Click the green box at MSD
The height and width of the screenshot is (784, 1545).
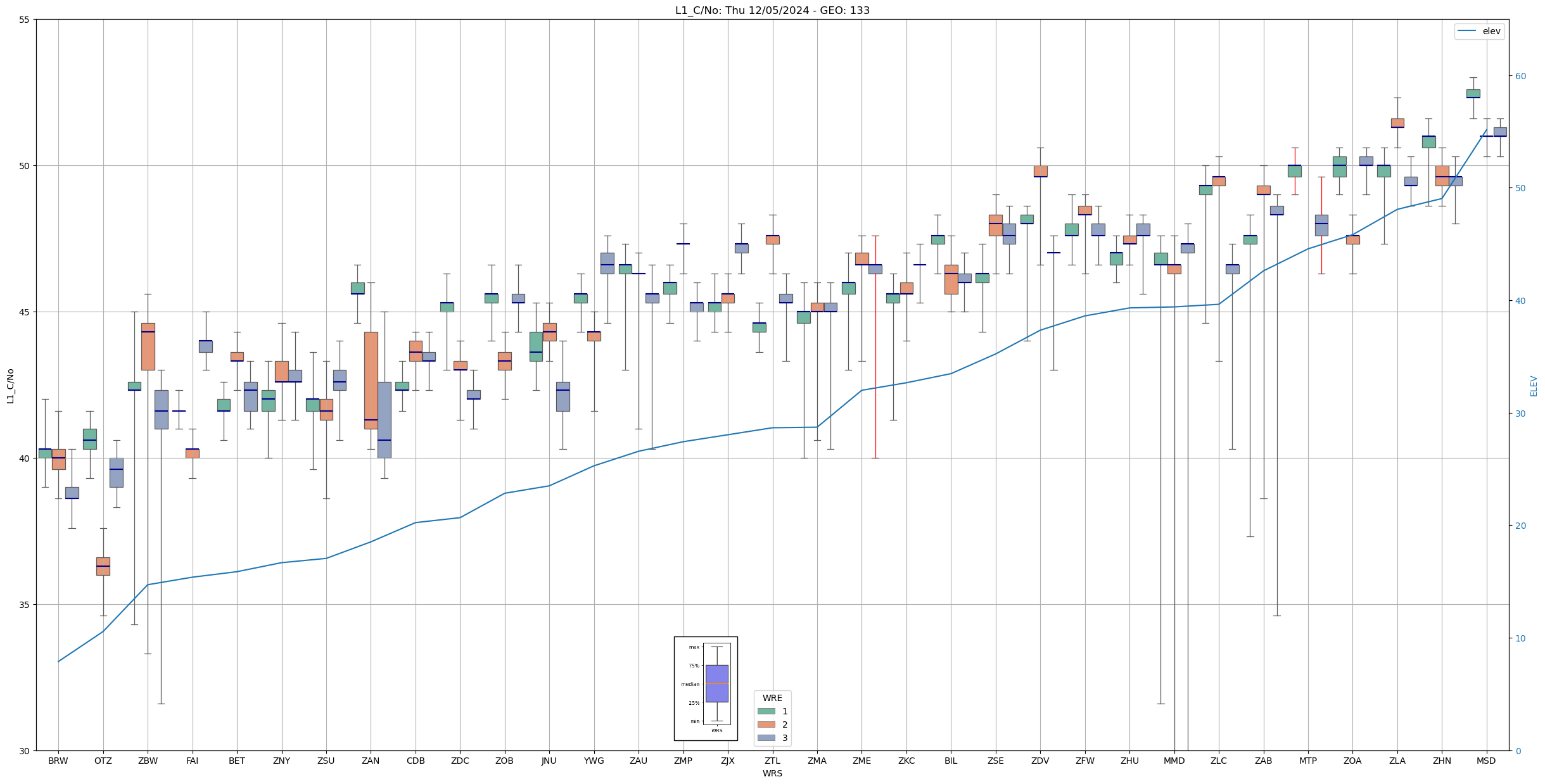(x=1473, y=93)
